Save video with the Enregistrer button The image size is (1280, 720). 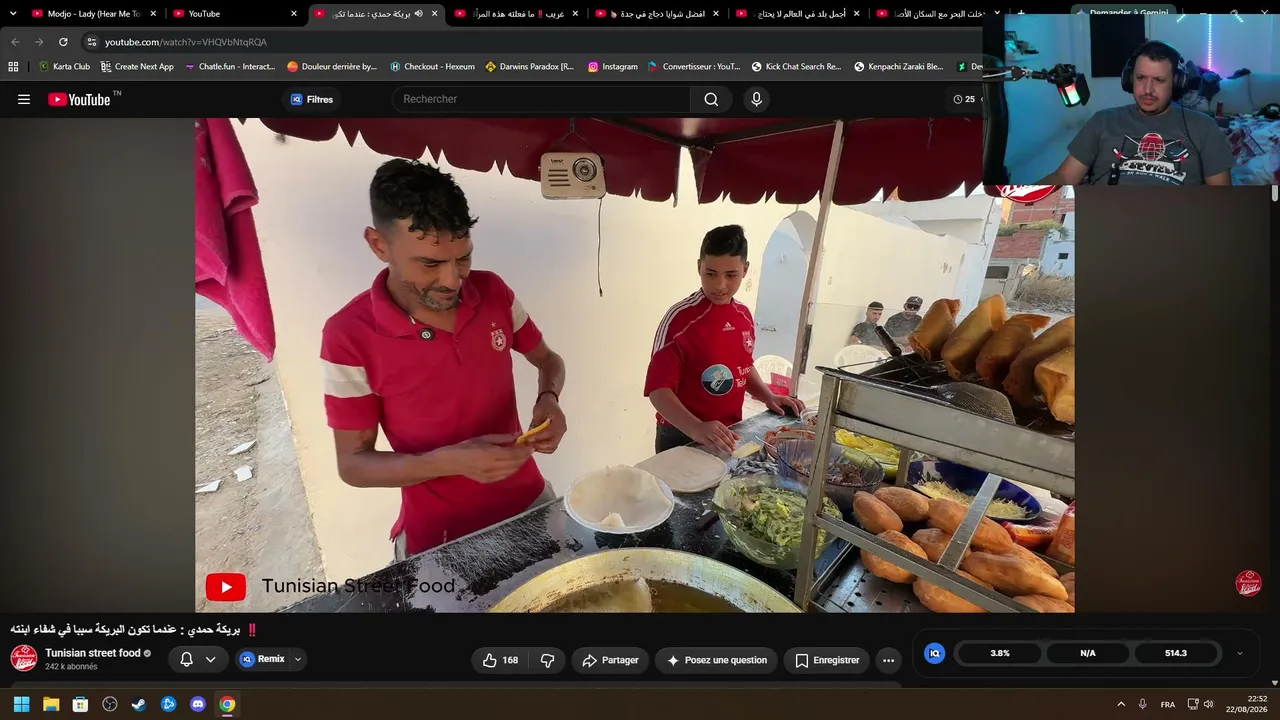(x=827, y=660)
